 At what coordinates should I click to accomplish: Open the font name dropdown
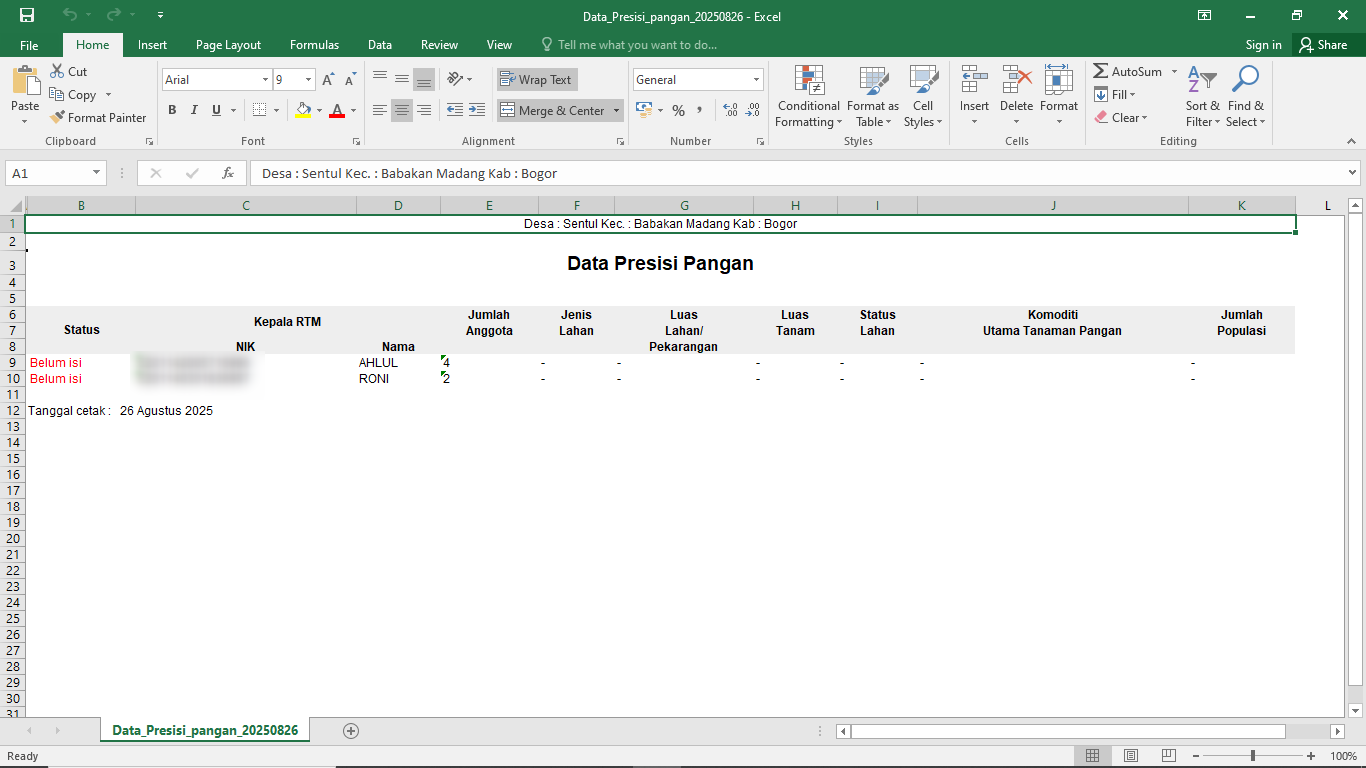click(x=266, y=80)
